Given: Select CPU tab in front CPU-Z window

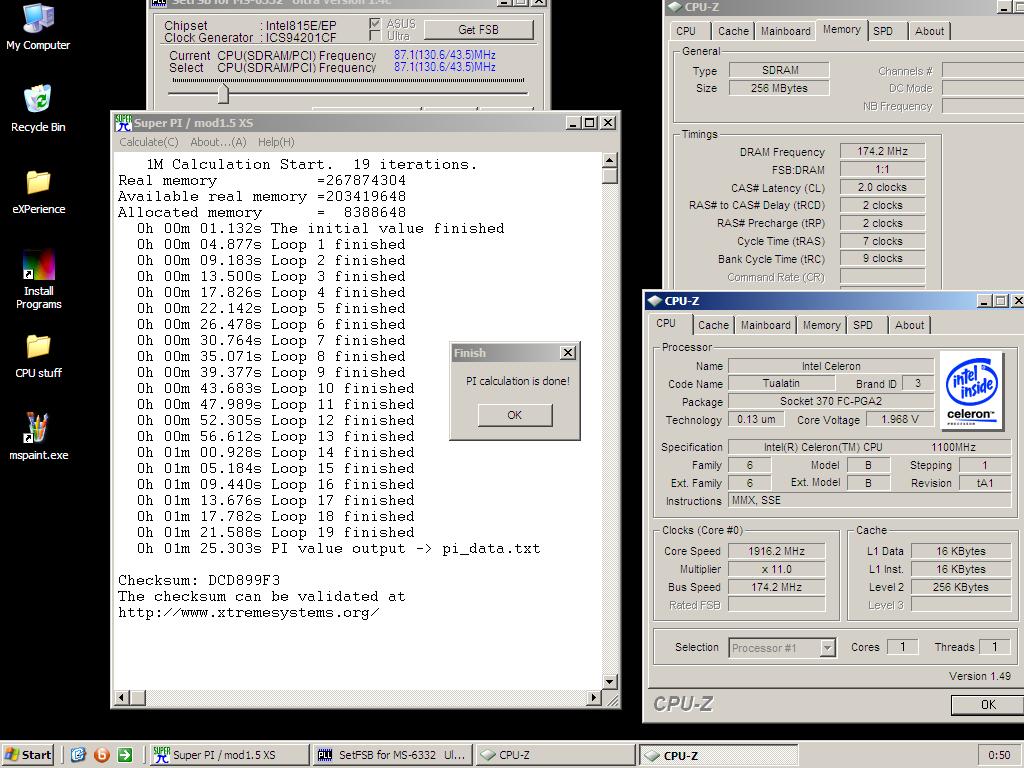Looking at the screenshot, I should (x=666, y=323).
